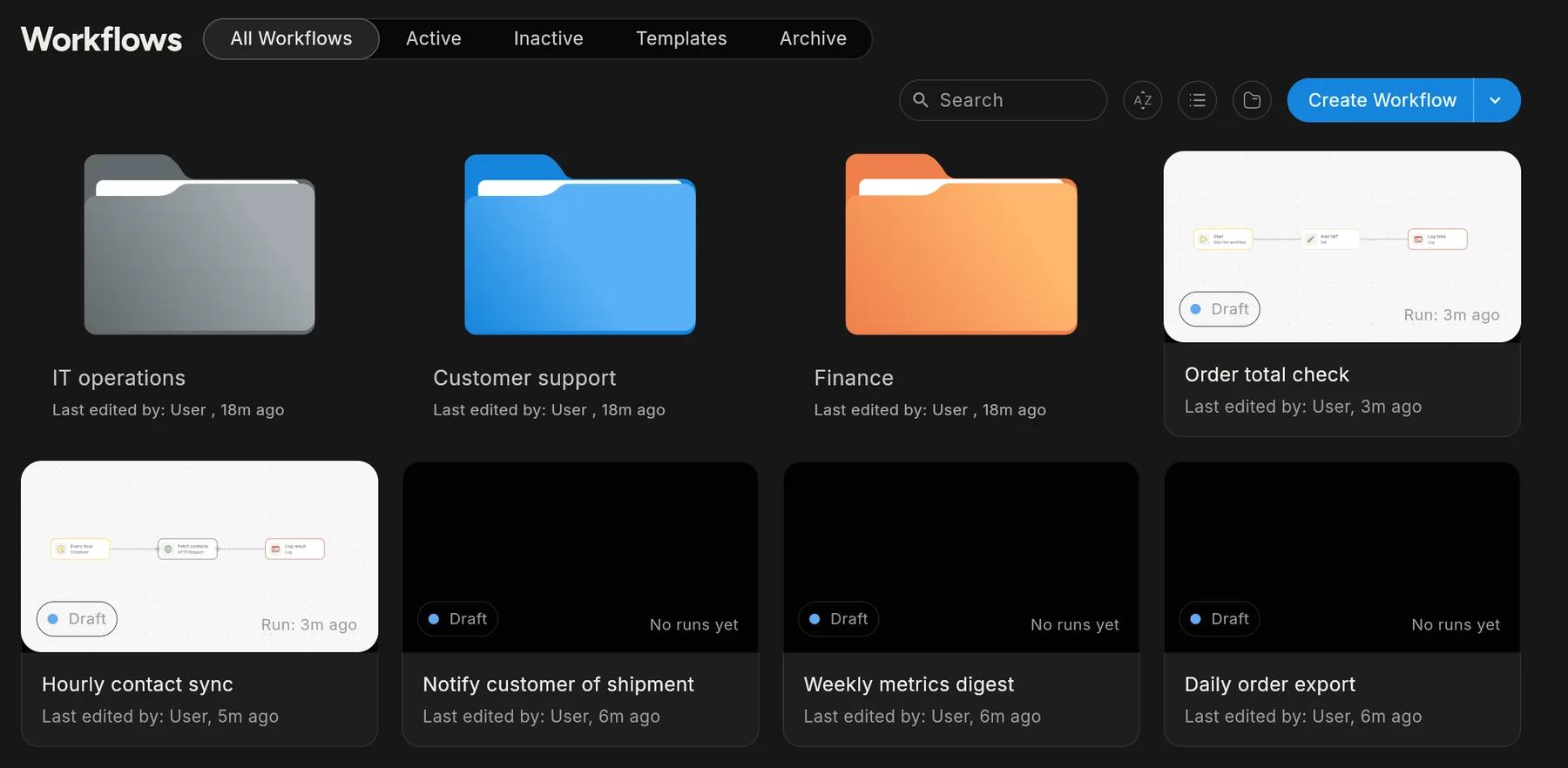Click the "Daily order export" title

[1270, 684]
